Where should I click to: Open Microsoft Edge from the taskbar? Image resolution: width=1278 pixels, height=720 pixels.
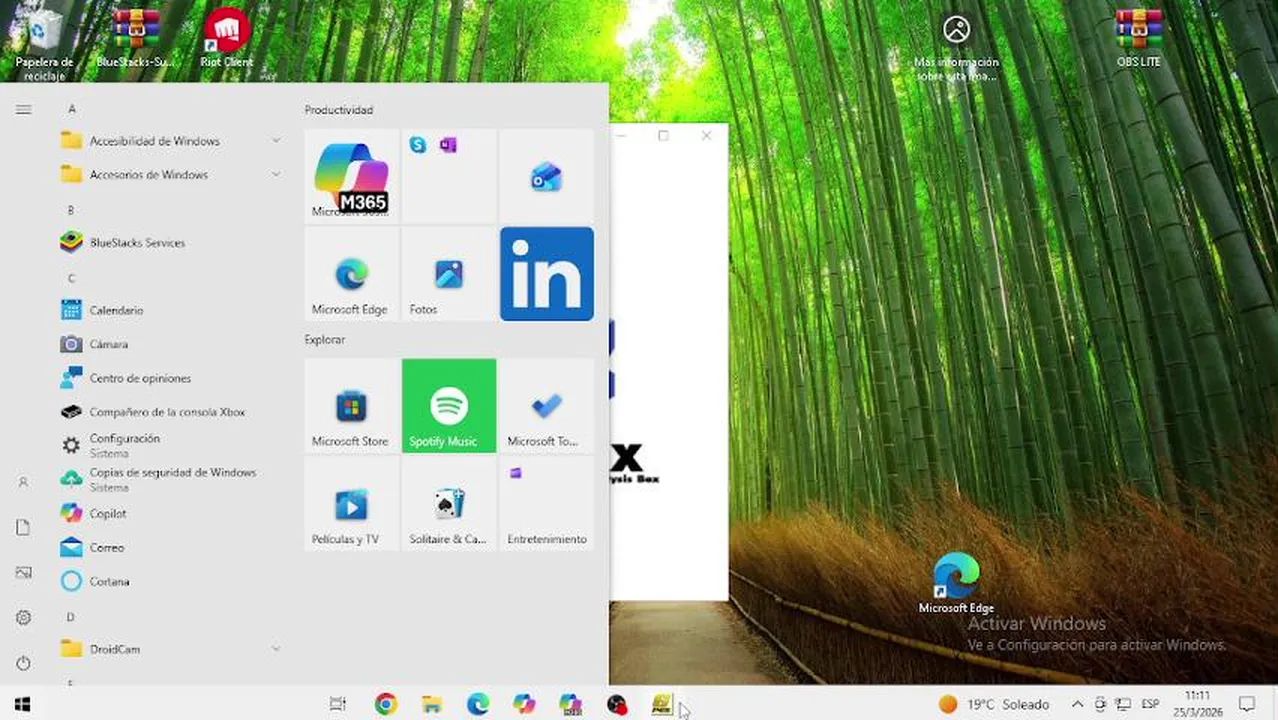478,704
